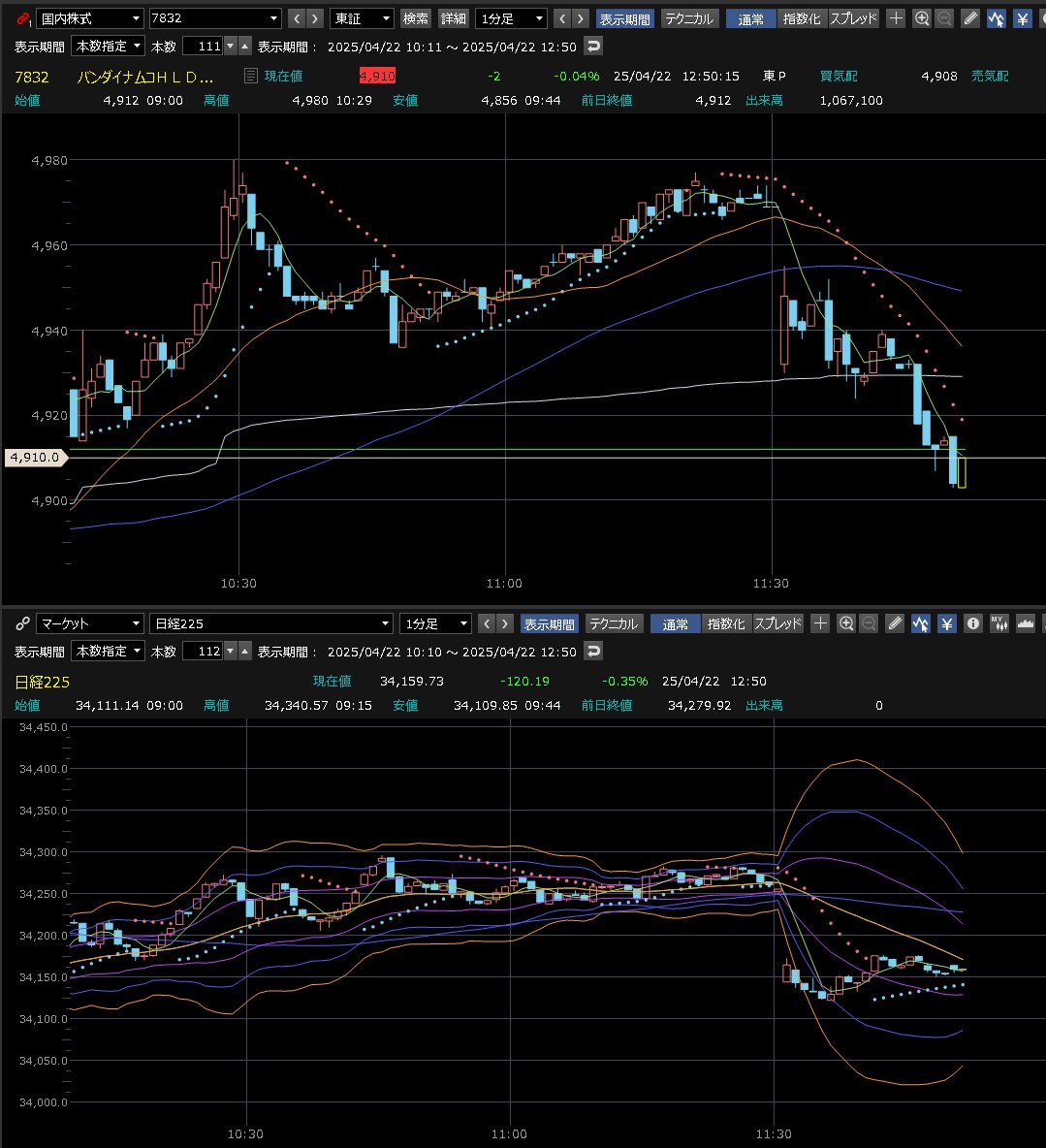
Task: Click the 日経225 yellow title label
Action: point(43,683)
